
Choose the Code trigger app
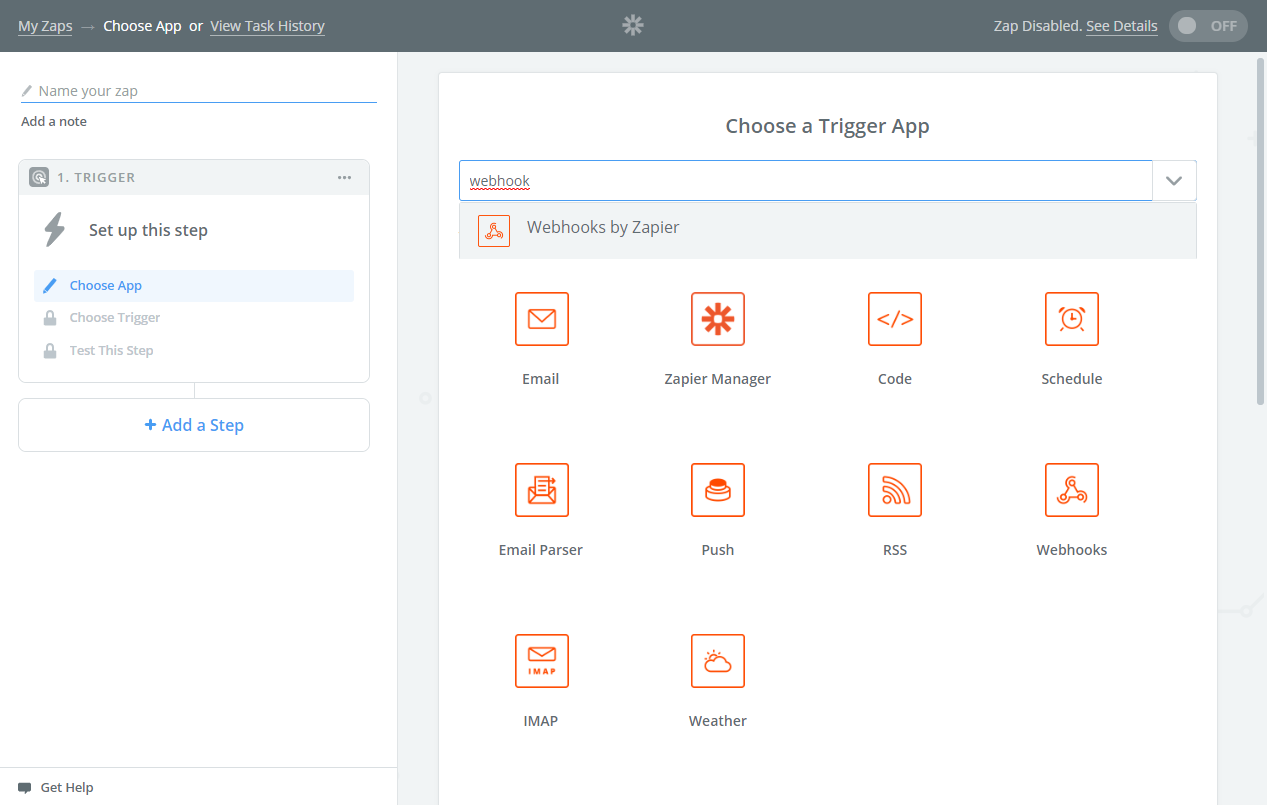[x=894, y=319]
